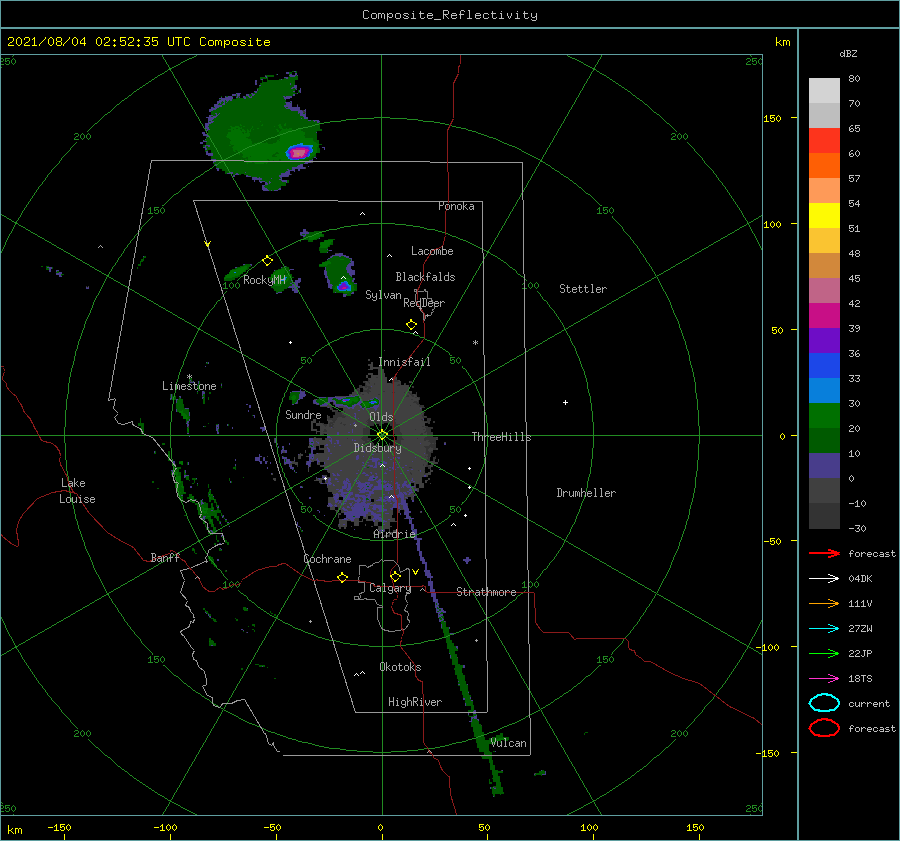
Task: Click the Lacombe town label
Action: point(432,251)
